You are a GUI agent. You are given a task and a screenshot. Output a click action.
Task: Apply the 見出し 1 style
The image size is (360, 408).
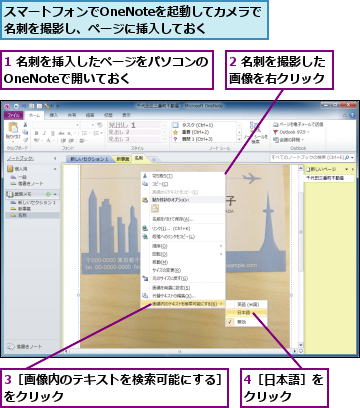coord(134,125)
